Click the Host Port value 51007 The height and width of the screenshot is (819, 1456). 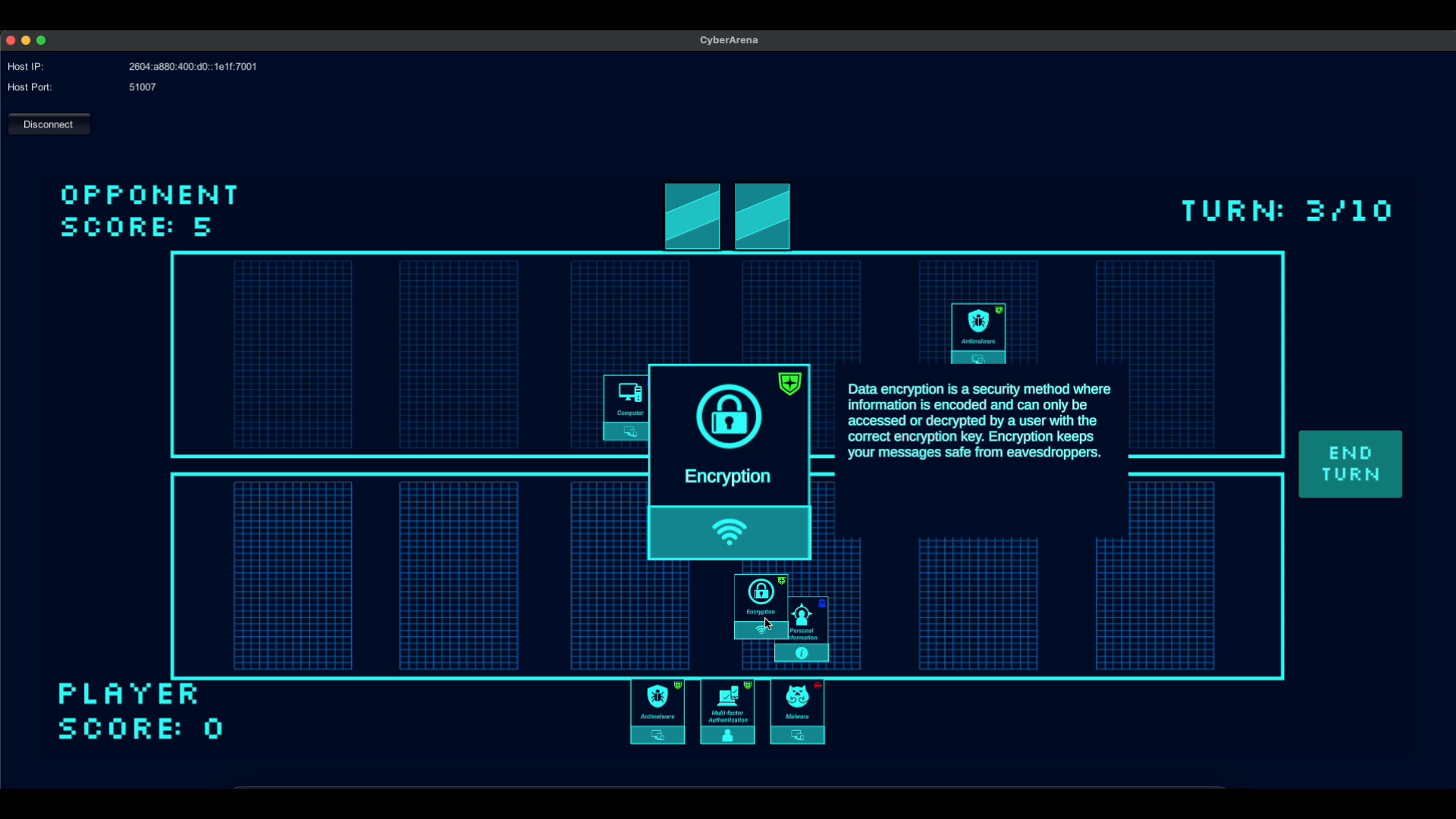pos(143,87)
